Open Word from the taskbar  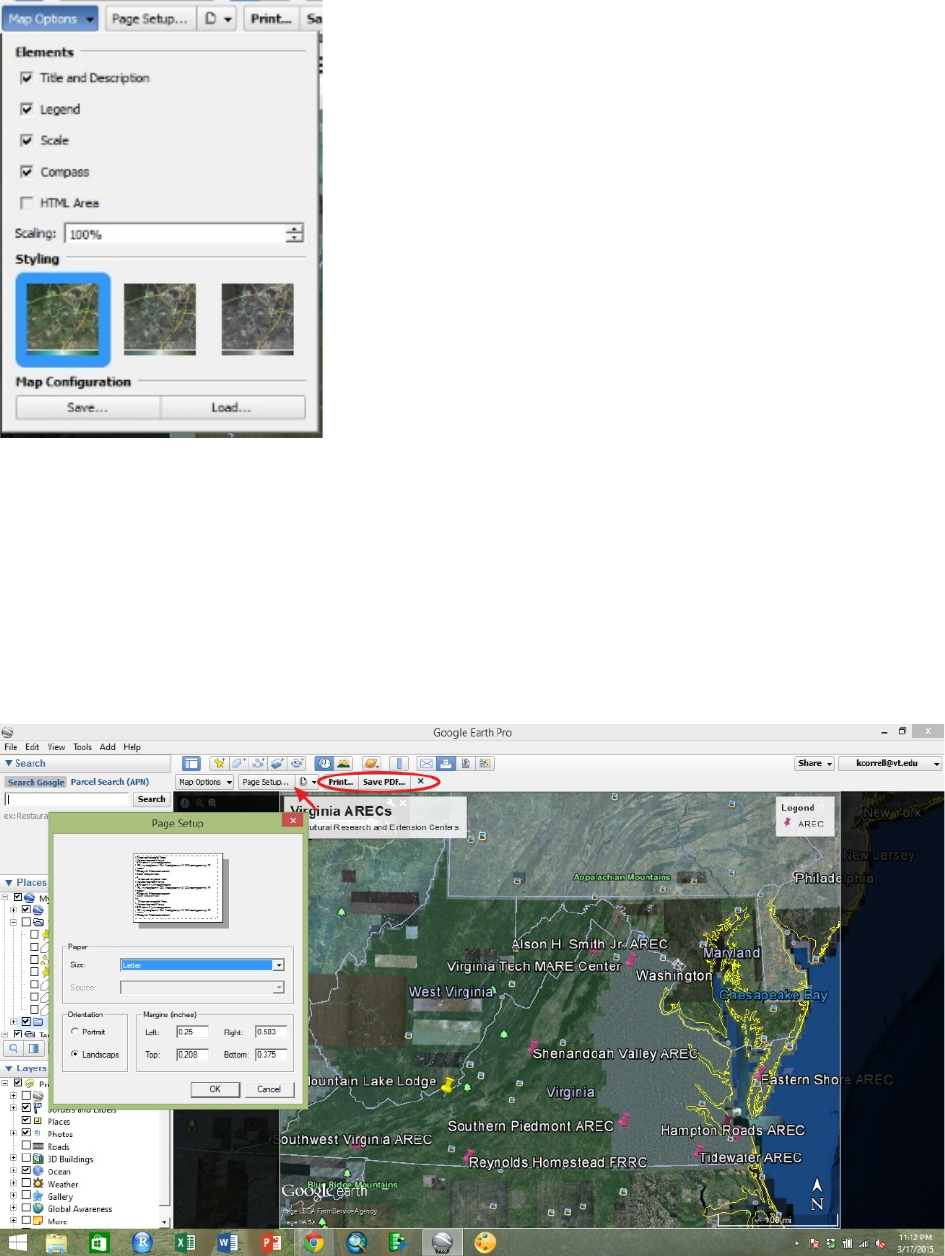228,1242
